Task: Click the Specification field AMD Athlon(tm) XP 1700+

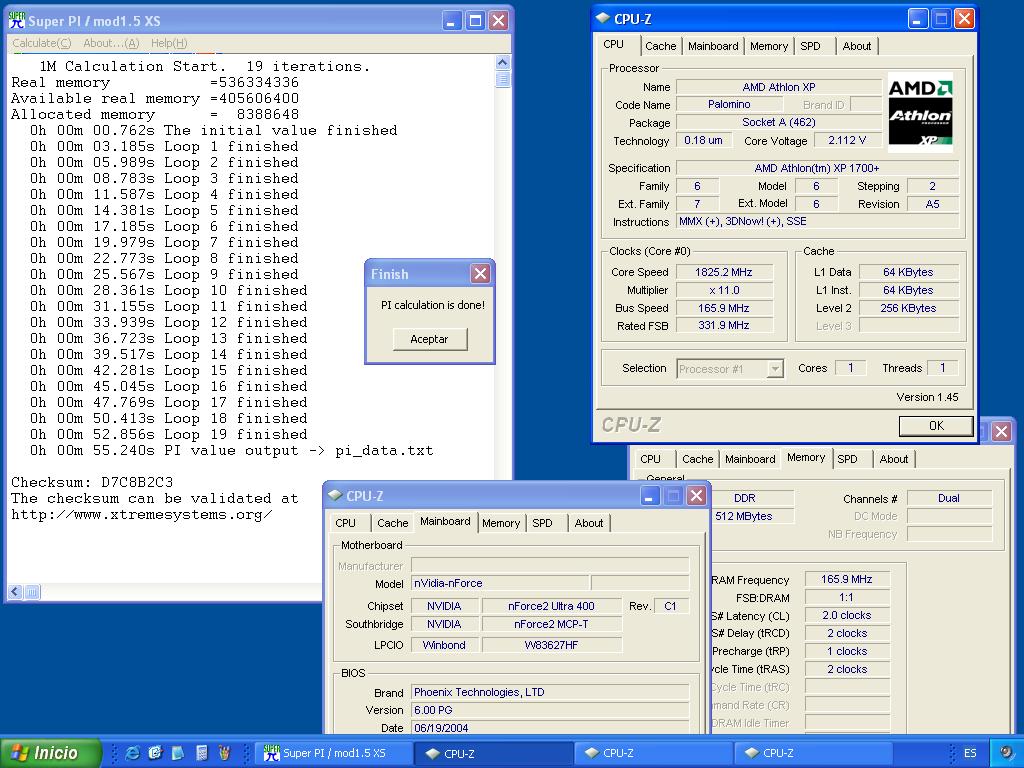Action: pyautogui.click(x=817, y=168)
